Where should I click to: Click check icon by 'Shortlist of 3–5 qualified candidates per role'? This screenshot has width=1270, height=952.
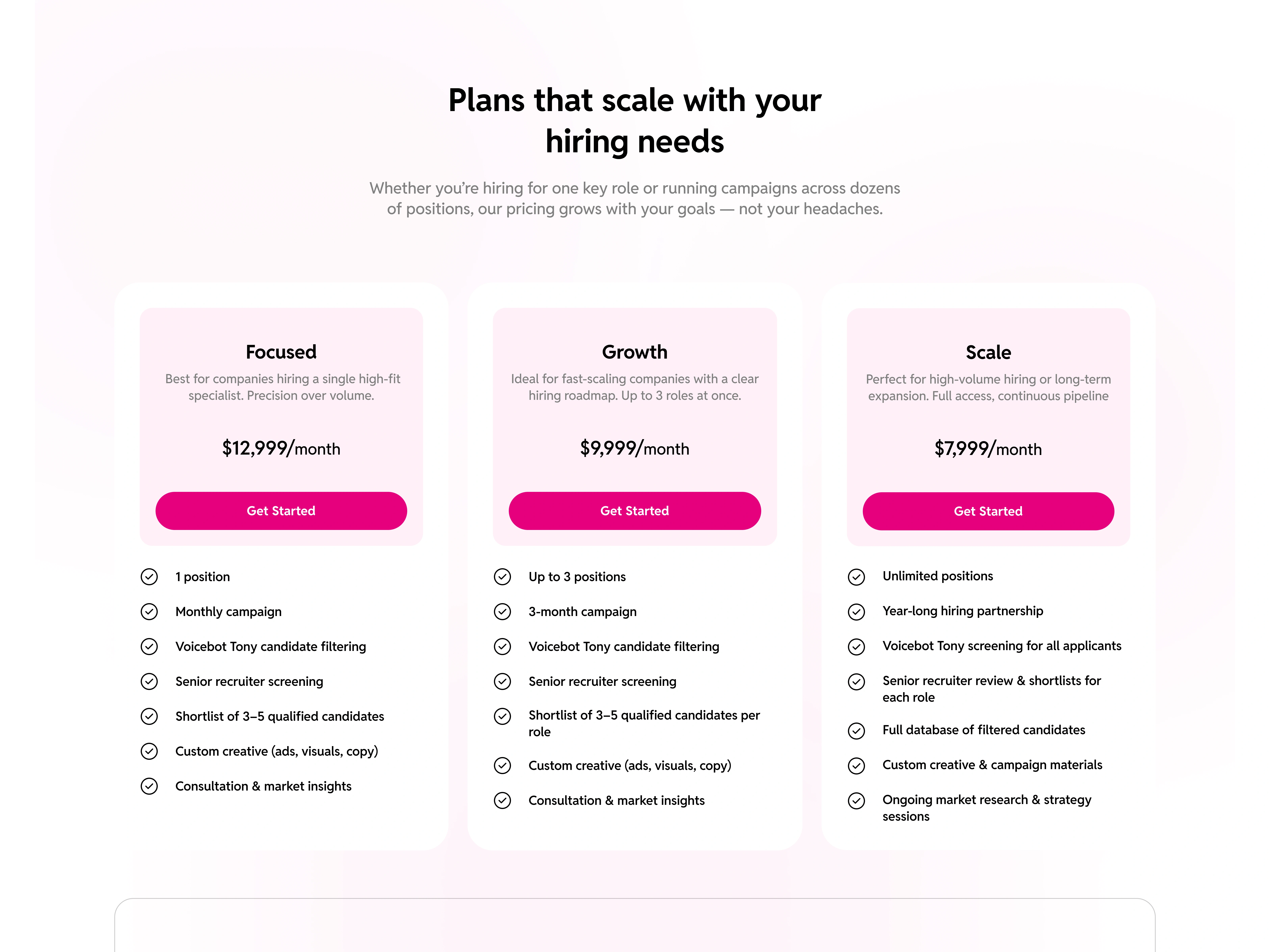point(502,716)
